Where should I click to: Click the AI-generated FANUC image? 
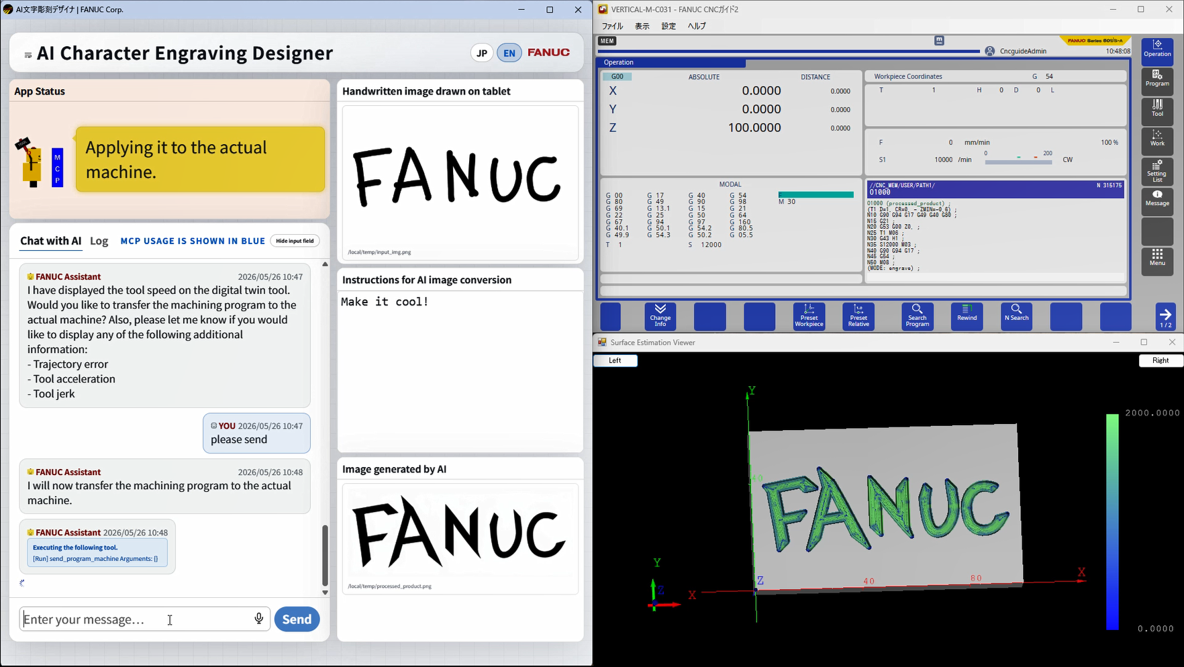(x=460, y=539)
